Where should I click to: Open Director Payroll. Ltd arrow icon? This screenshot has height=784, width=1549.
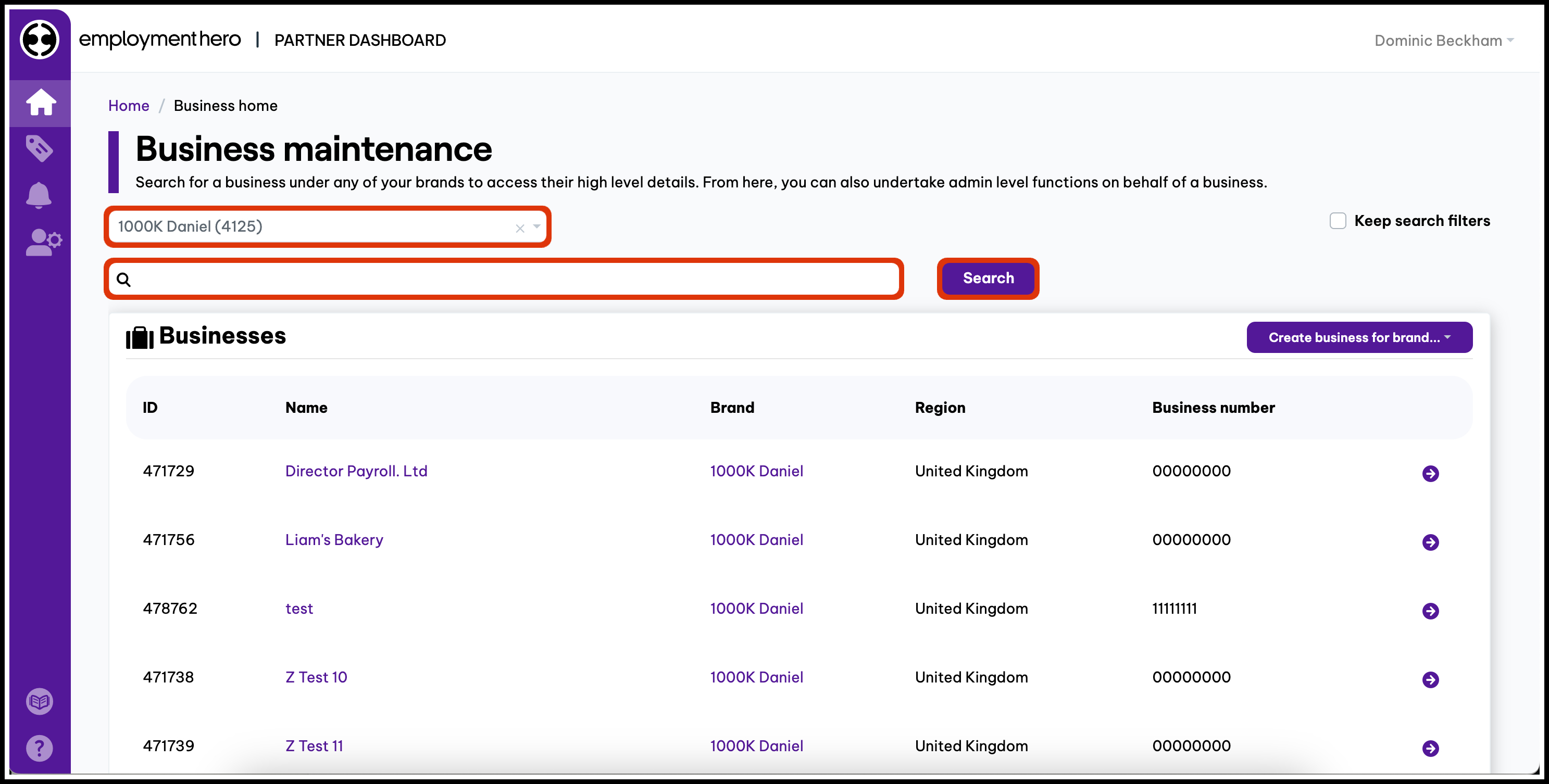coord(1430,473)
